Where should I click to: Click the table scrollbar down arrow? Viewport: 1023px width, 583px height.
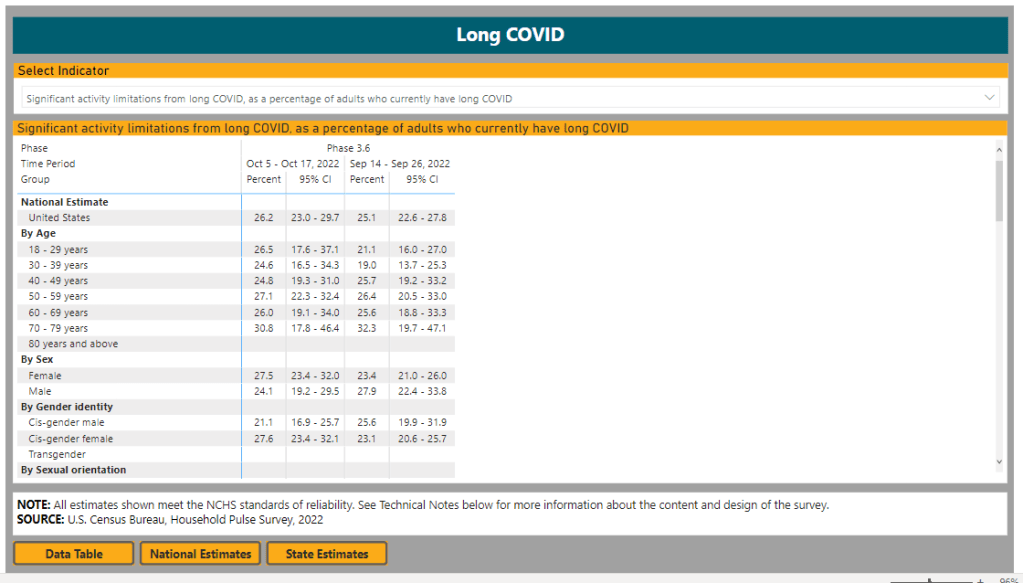(x=999, y=462)
